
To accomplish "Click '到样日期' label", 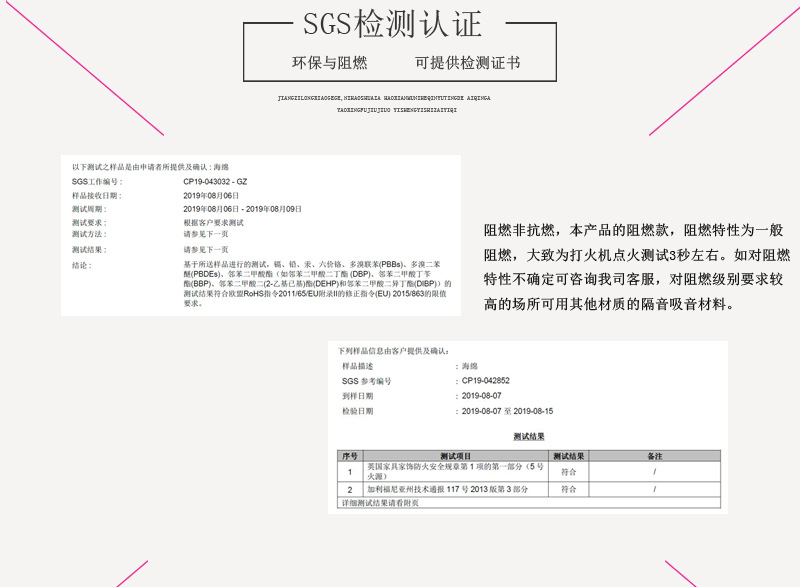I will click(358, 396).
